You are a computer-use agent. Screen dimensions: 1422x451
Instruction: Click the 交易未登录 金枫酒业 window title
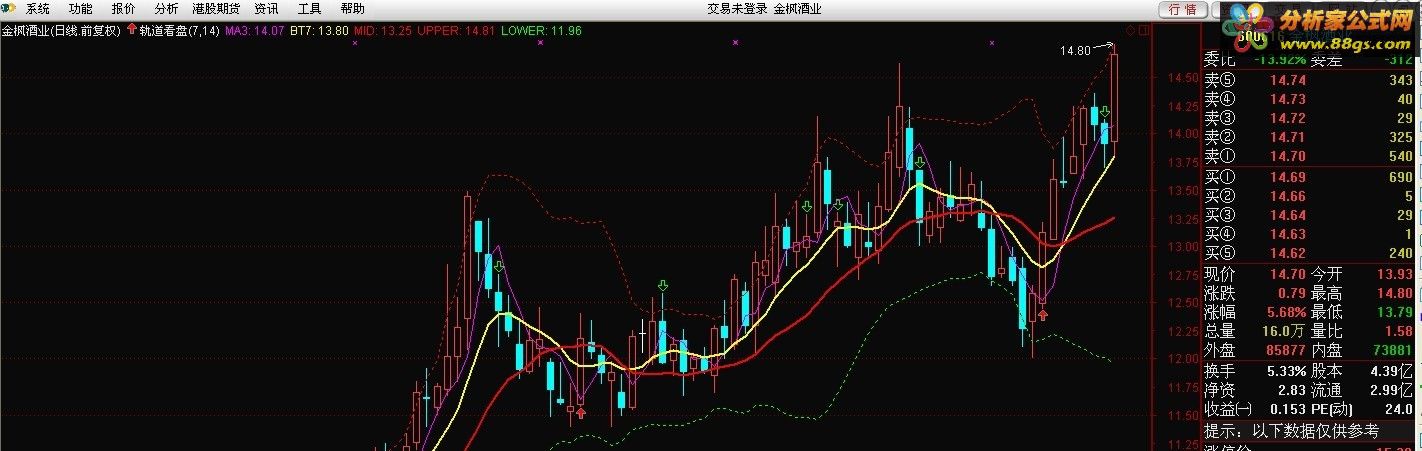(764, 8)
